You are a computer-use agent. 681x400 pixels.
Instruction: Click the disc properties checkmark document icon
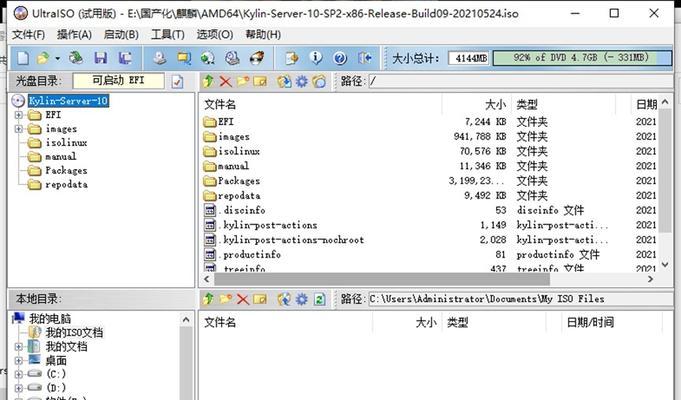tap(177, 81)
